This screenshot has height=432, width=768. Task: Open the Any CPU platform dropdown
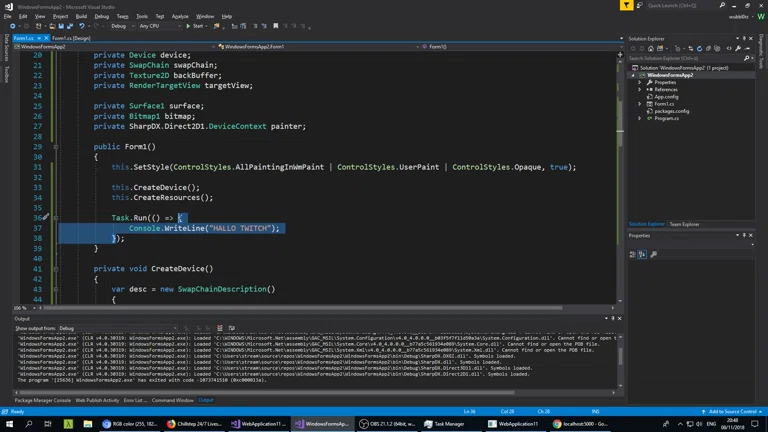160,26
